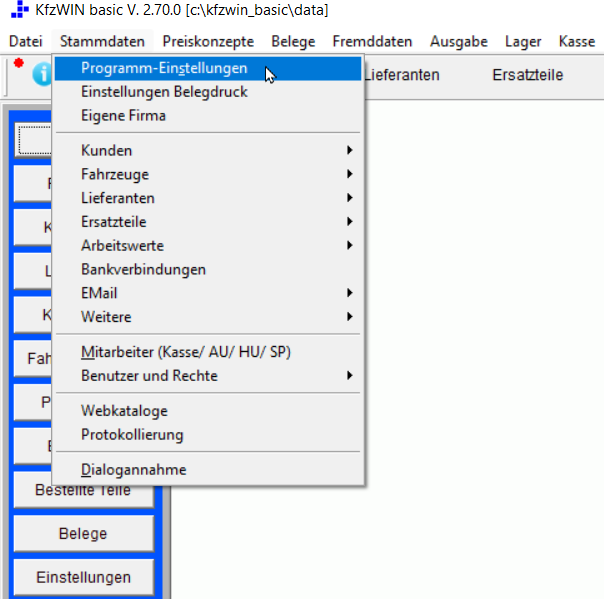This screenshot has height=599, width=604.
Task: Open Webkataloge menu entry
Action: tap(208, 411)
